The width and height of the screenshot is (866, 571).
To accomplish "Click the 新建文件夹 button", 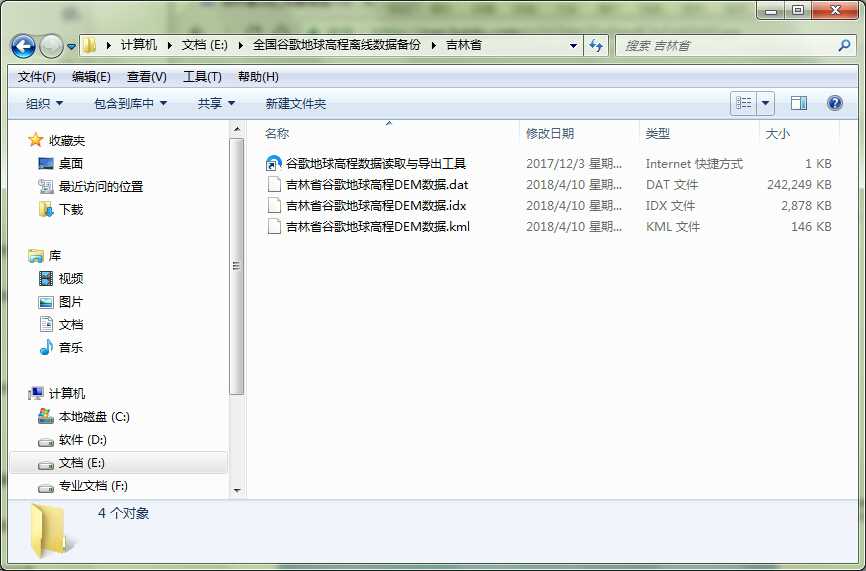I will (x=295, y=103).
